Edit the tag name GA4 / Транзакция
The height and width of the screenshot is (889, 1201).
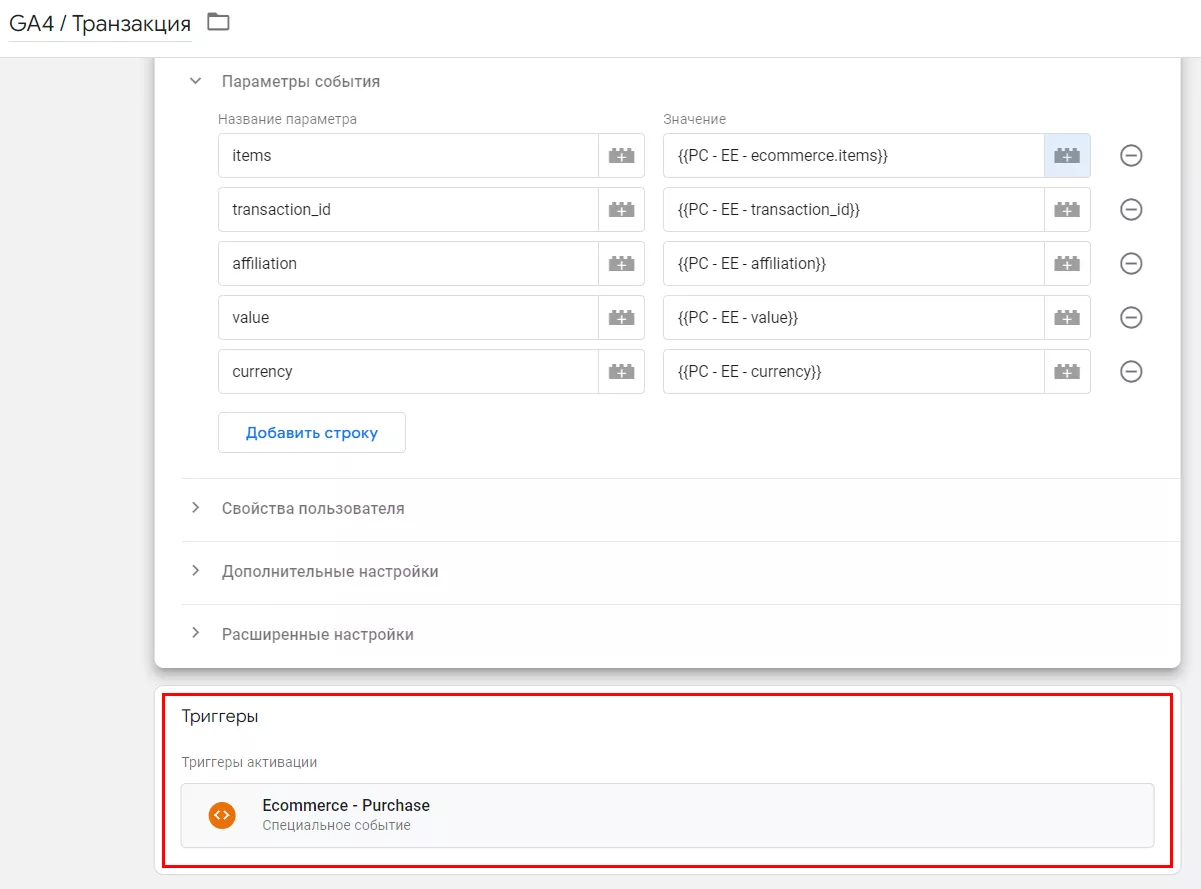99,23
